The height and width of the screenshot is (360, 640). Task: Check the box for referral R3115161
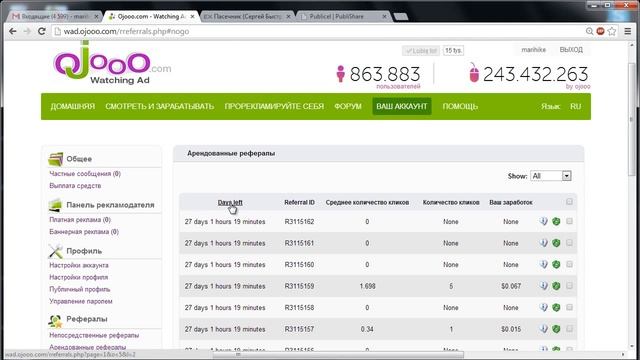(569, 242)
